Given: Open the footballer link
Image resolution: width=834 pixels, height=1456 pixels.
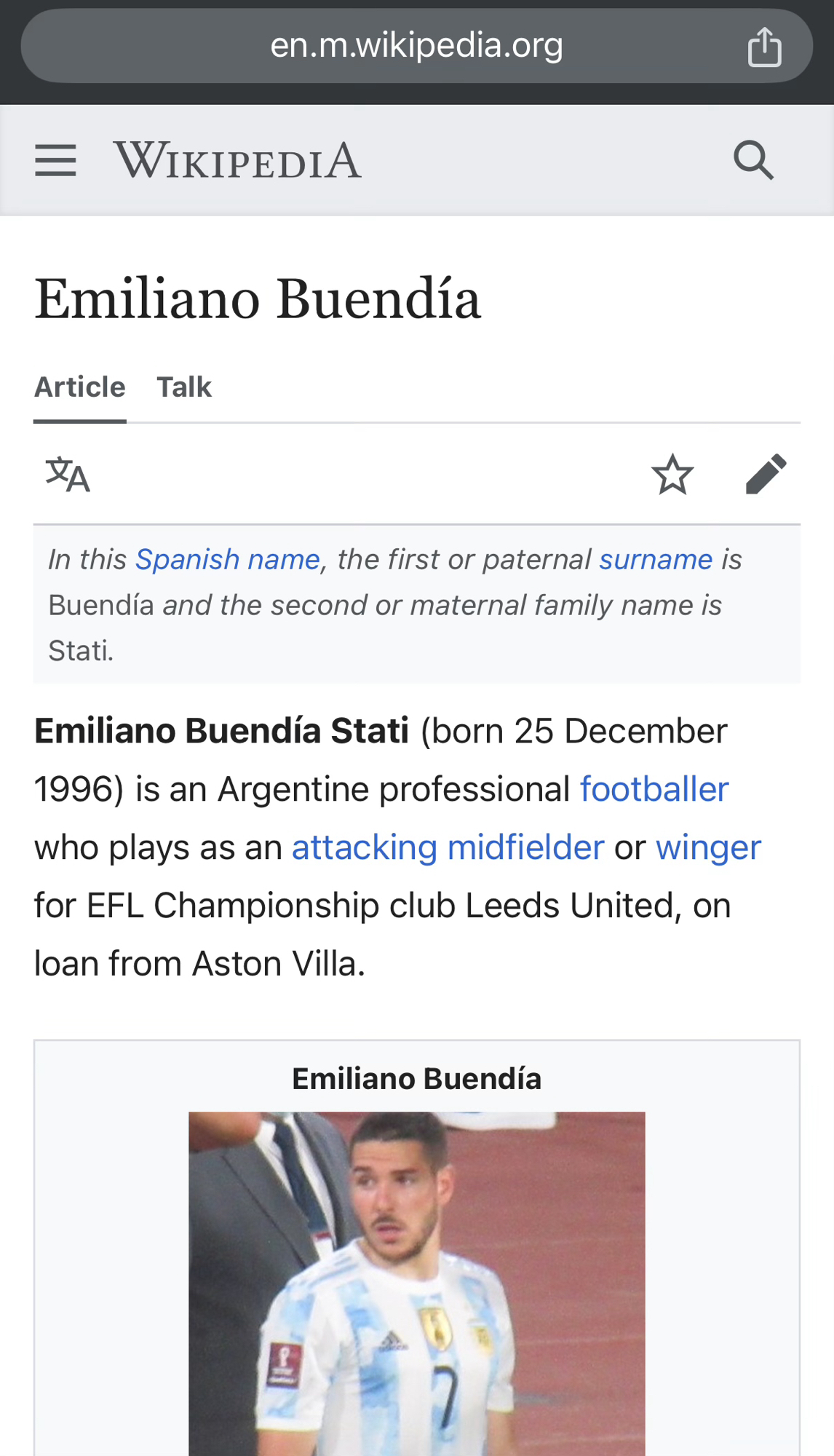Looking at the screenshot, I should tap(654, 789).
